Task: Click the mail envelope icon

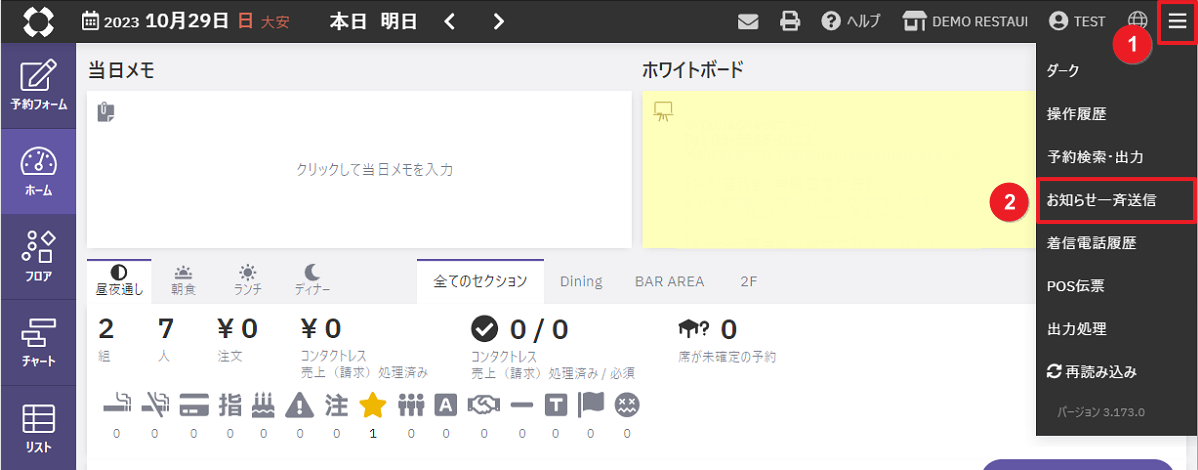Action: tap(748, 21)
